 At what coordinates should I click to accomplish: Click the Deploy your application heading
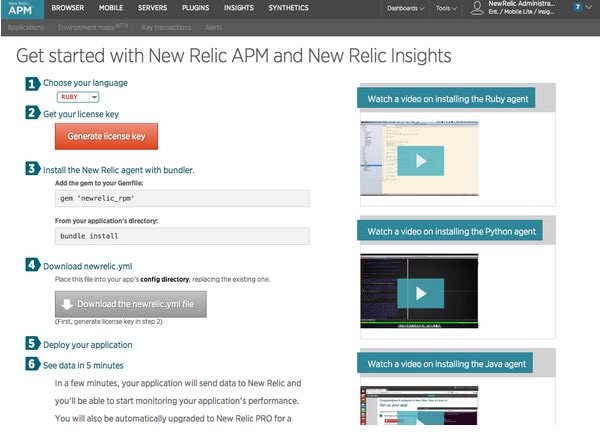point(88,345)
